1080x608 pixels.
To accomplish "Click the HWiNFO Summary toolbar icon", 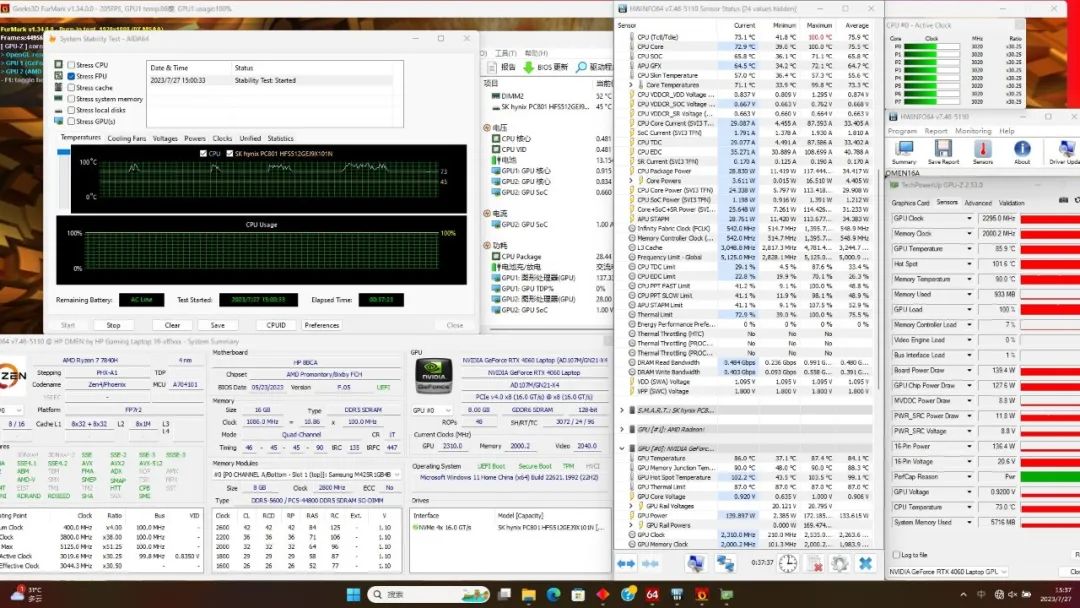I will pyautogui.click(x=904, y=152).
